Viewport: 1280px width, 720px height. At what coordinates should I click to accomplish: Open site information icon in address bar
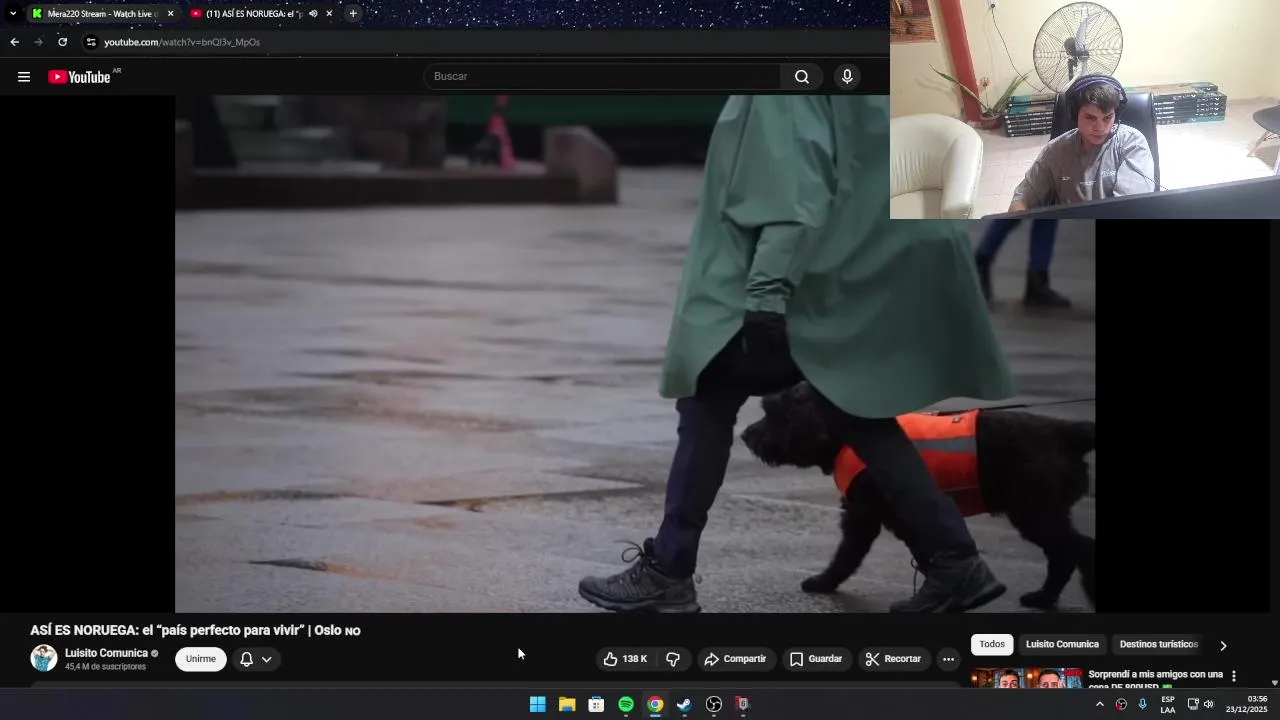pos(91,42)
